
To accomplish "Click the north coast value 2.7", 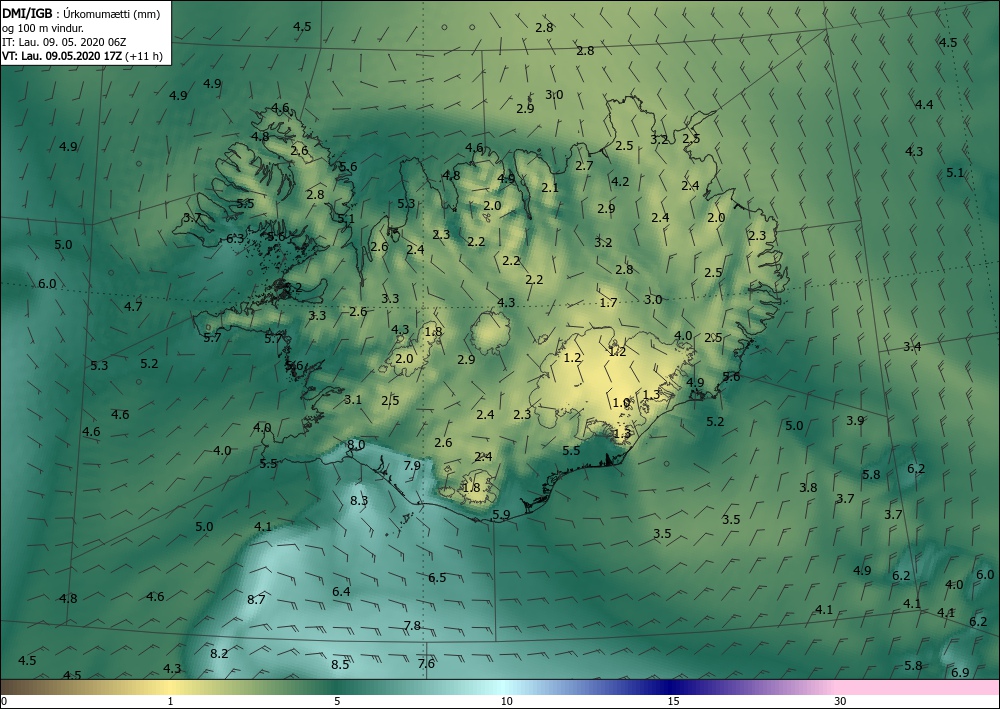I will pos(584,166).
